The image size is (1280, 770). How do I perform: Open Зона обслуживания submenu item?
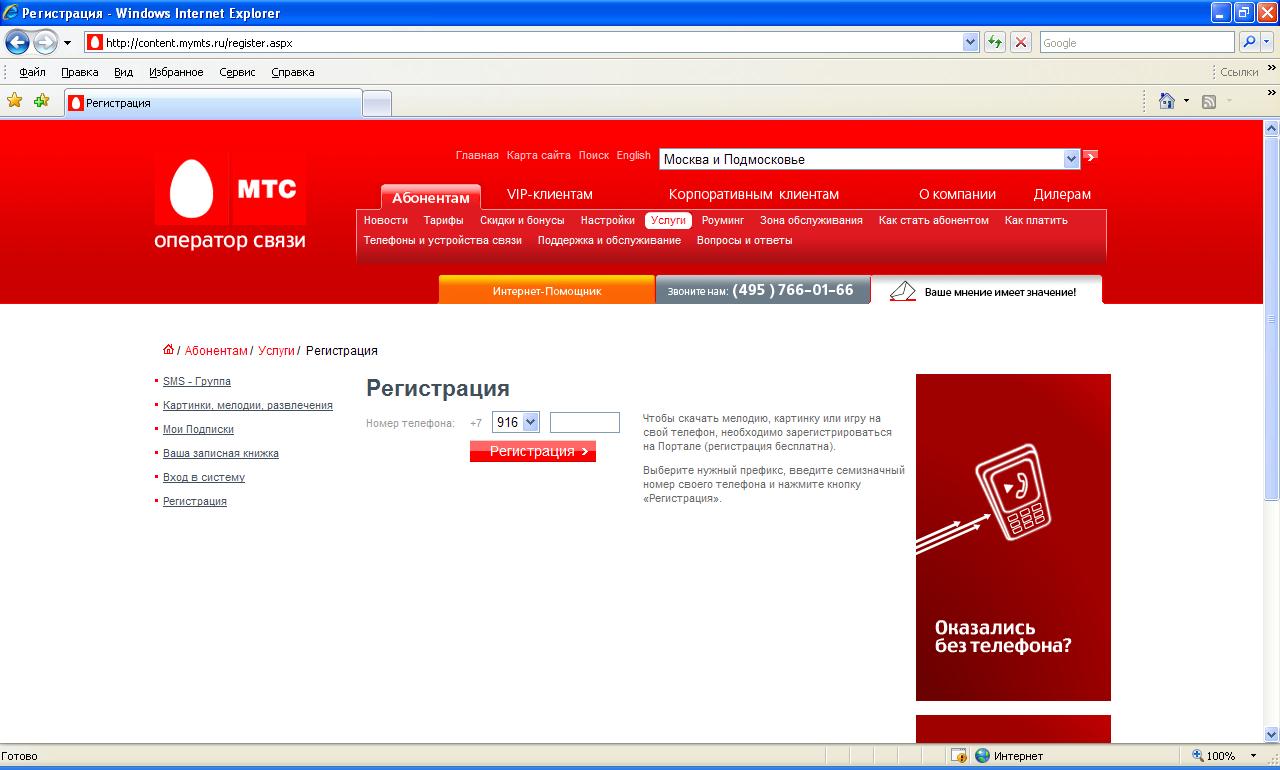click(811, 220)
